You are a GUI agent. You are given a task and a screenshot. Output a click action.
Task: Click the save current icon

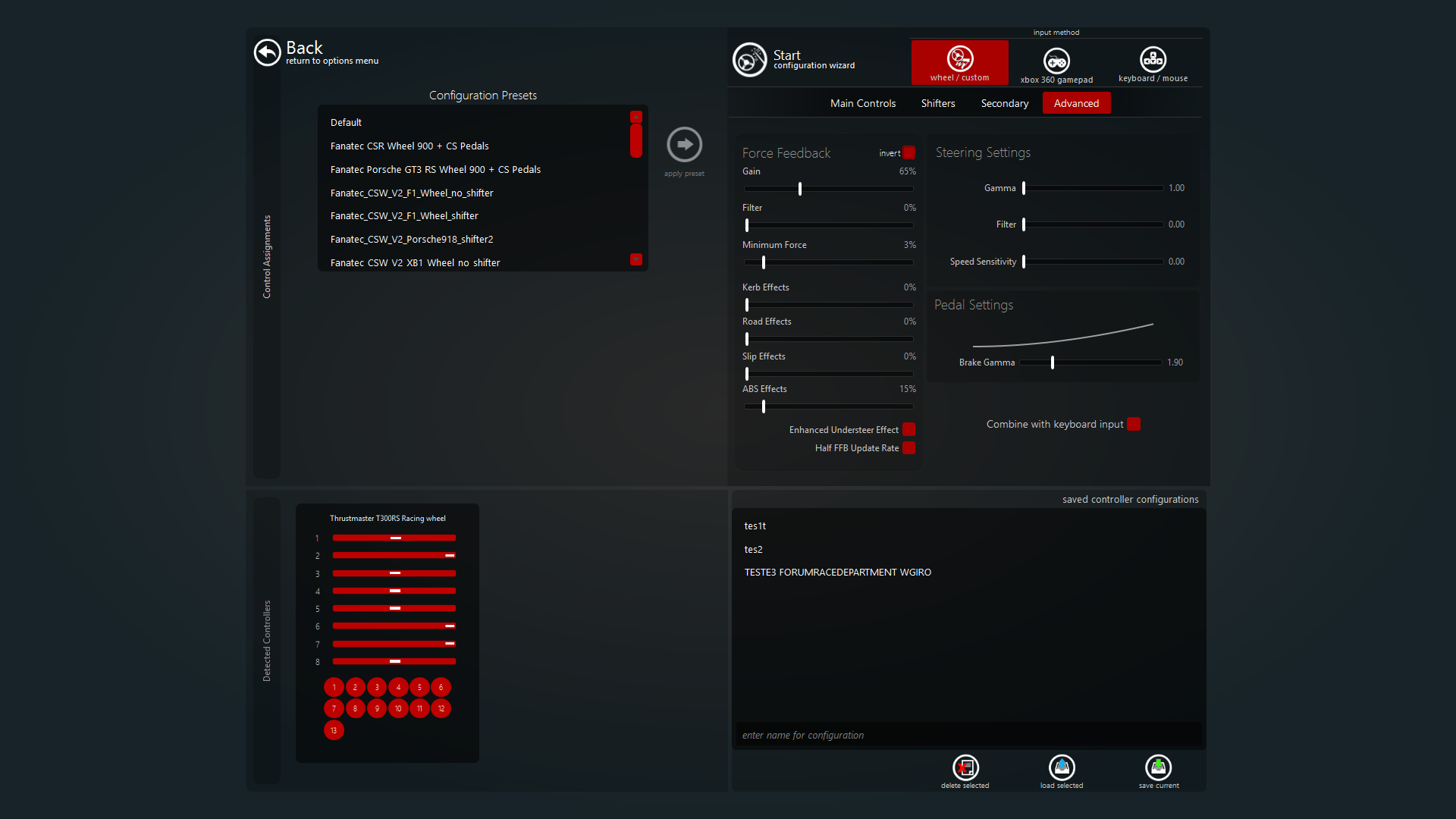coord(1158,768)
